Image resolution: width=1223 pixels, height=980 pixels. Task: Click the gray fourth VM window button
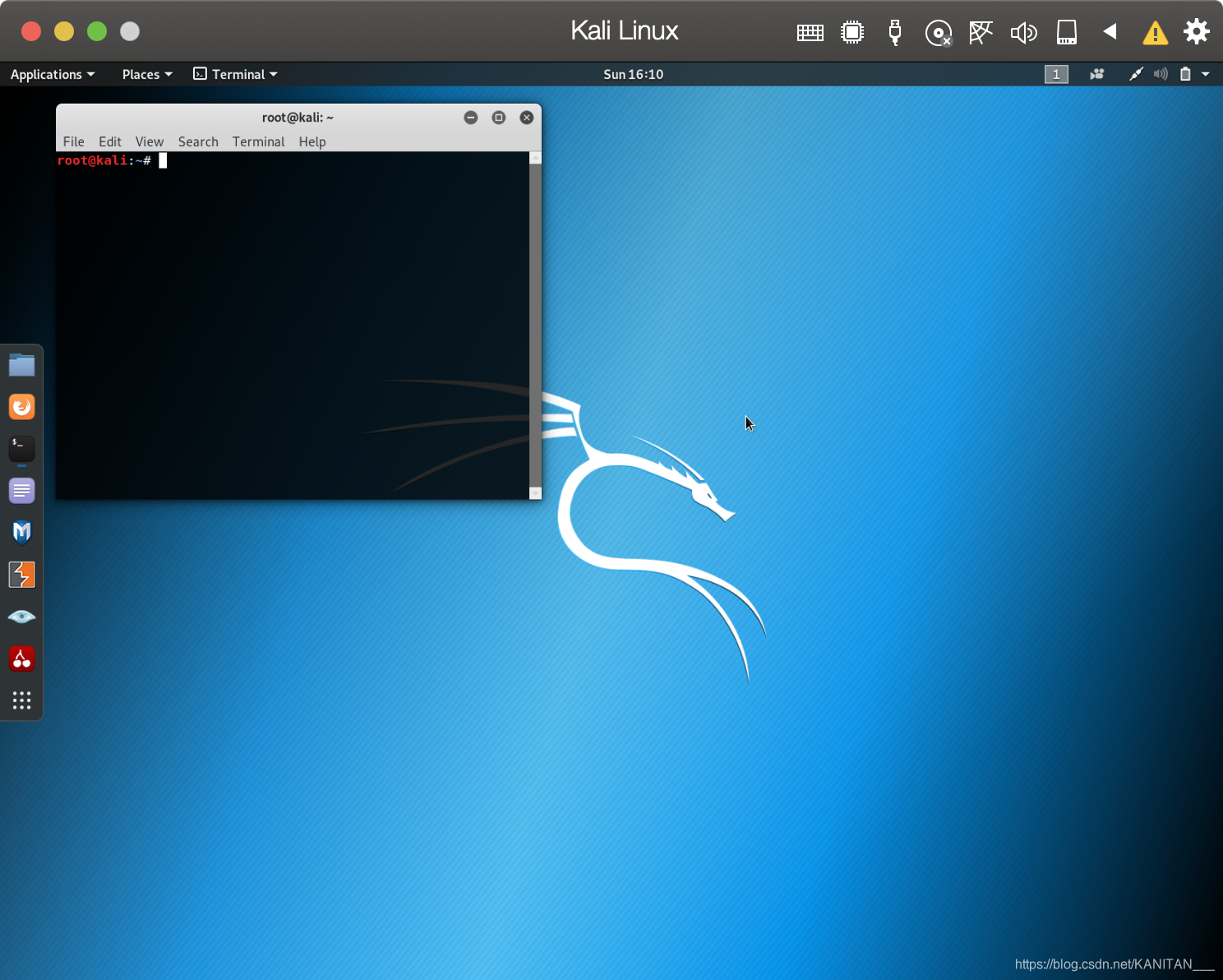tap(130, 31)
